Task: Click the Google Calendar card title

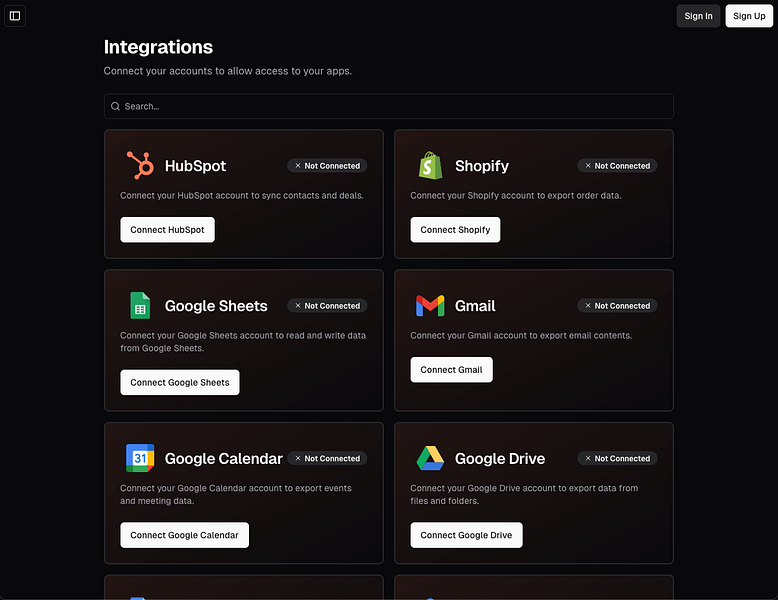Action: tap(223, 459)
